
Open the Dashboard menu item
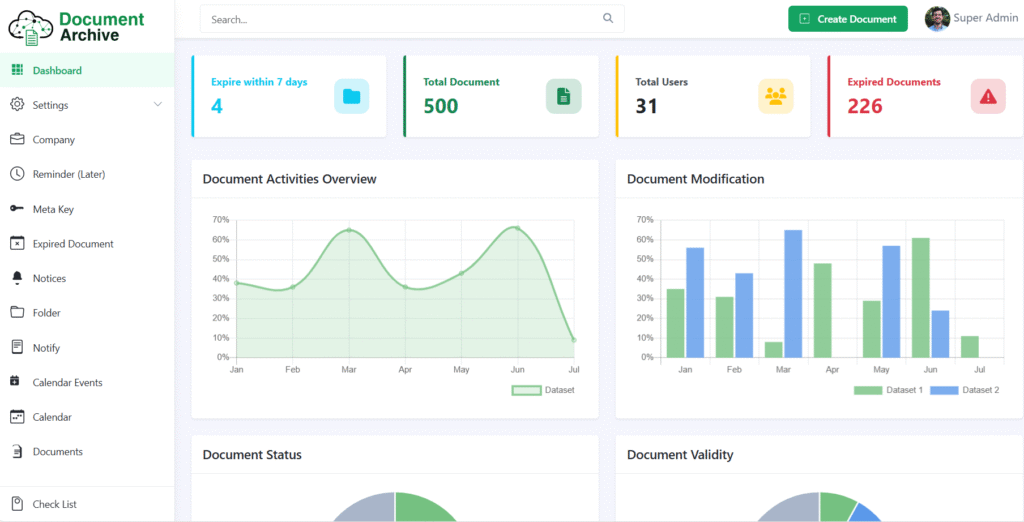87,70
